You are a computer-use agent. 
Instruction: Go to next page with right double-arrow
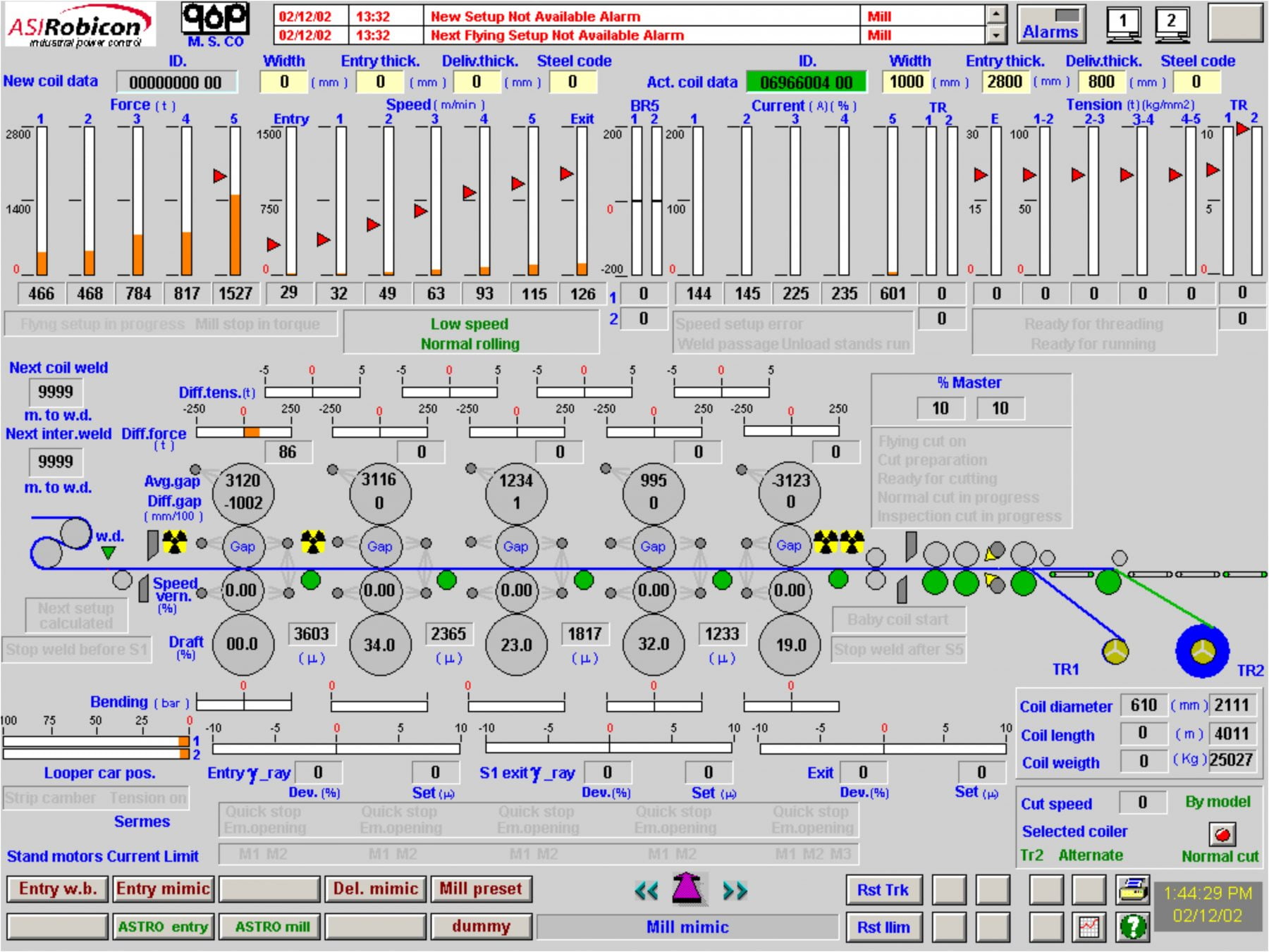click(734, 891)
